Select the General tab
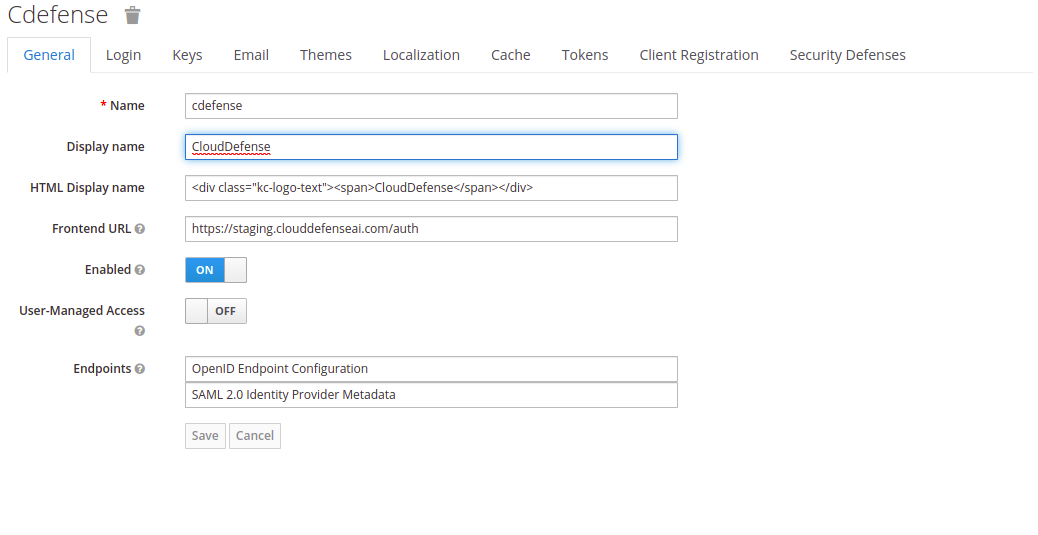The image size is (1038, 535). tap(49, 55)
